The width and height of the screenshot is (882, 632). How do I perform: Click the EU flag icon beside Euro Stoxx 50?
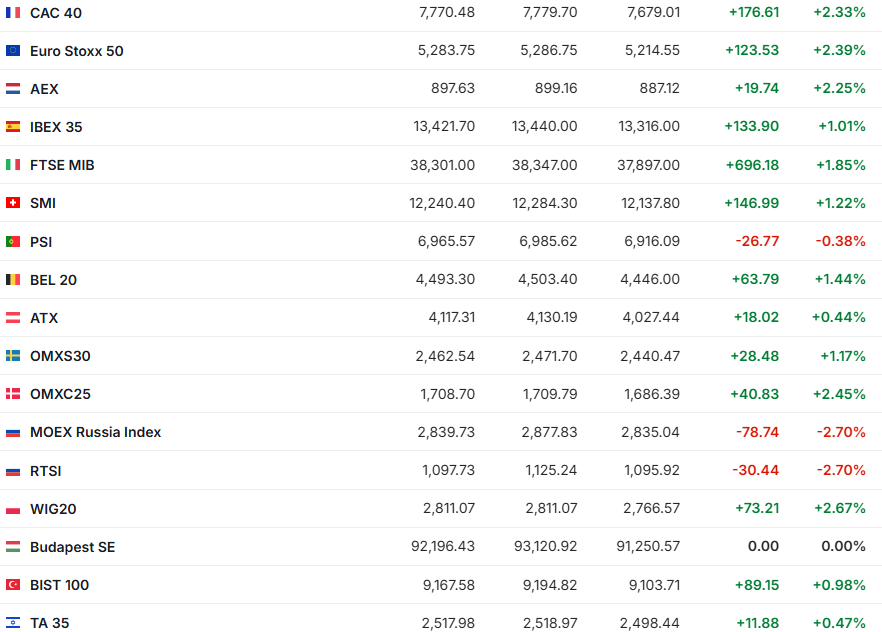point(13,51)
